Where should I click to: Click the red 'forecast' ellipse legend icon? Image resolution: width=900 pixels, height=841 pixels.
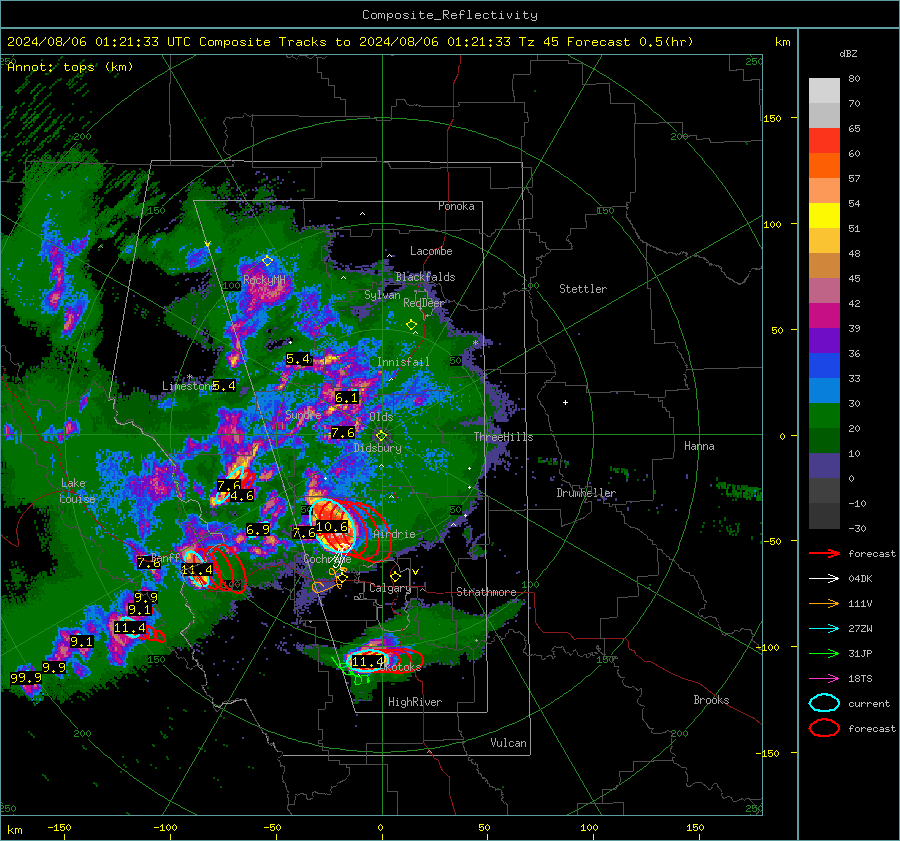click(x=824, y=728)
